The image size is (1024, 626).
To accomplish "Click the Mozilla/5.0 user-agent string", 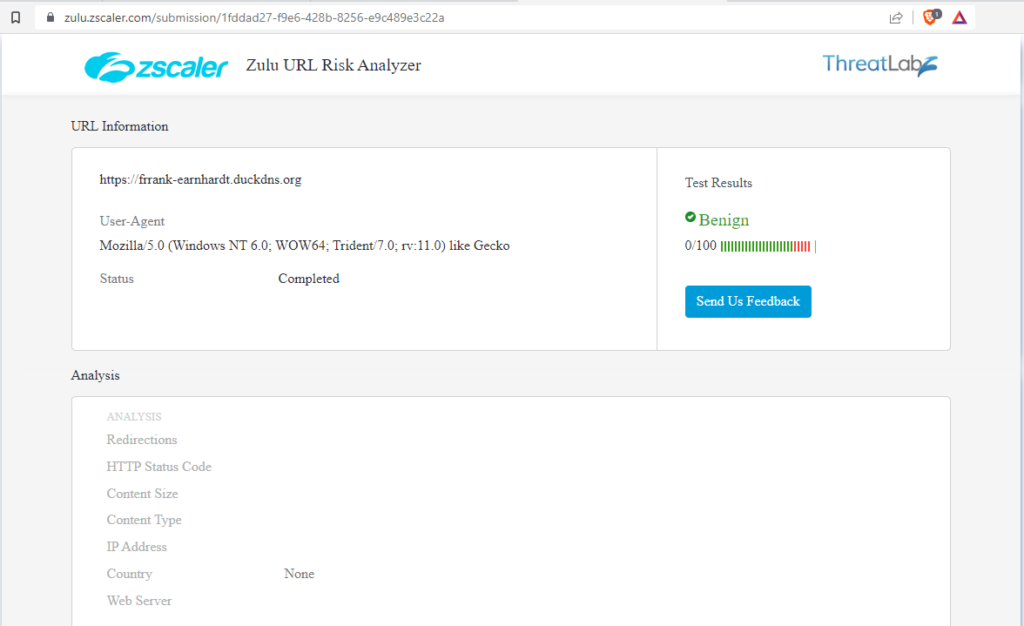I will pyautogui.click(x=304, y=245).
